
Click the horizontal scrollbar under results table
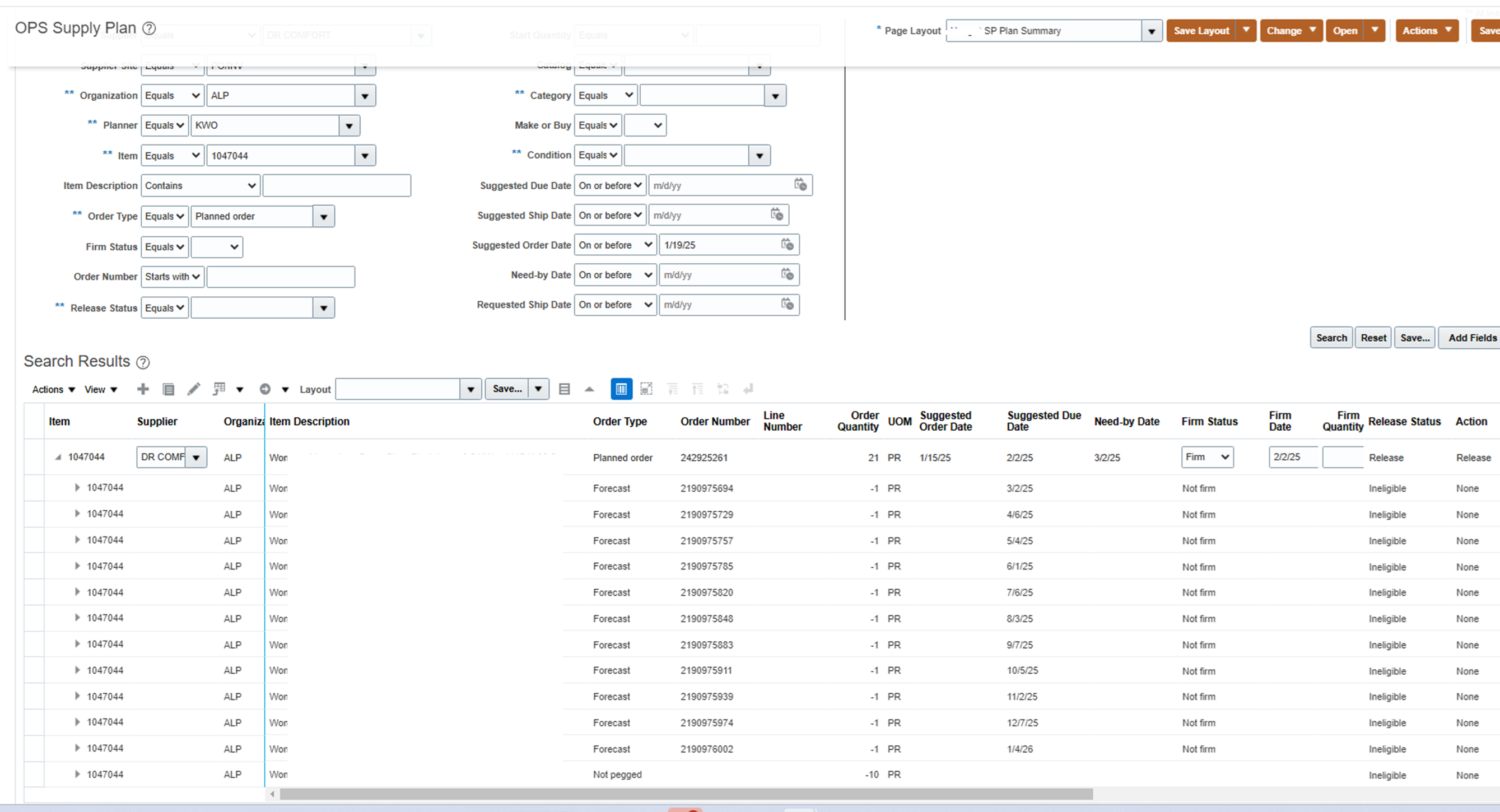coord(686,794)
